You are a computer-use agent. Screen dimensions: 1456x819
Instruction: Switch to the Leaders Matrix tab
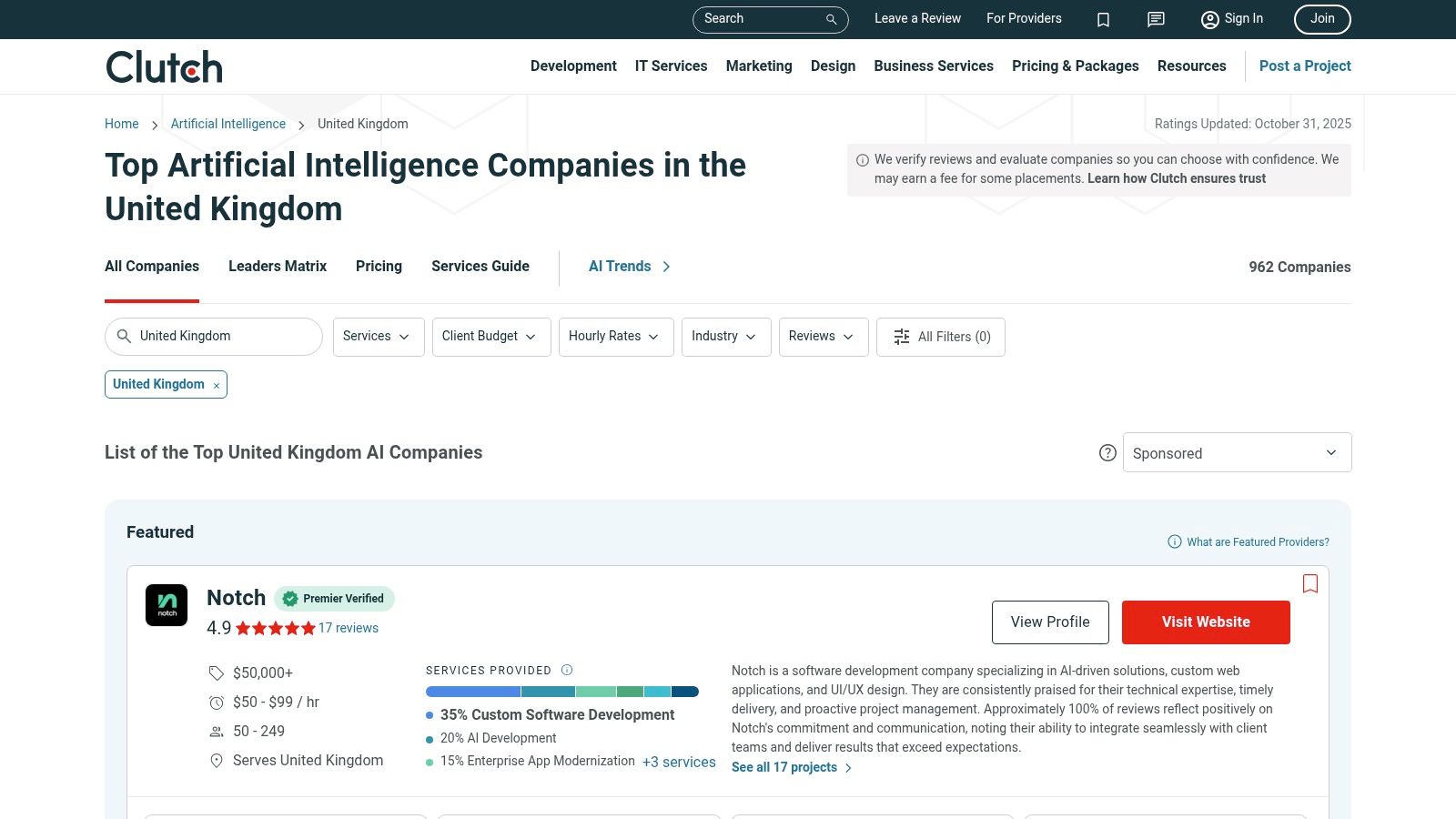277,266
